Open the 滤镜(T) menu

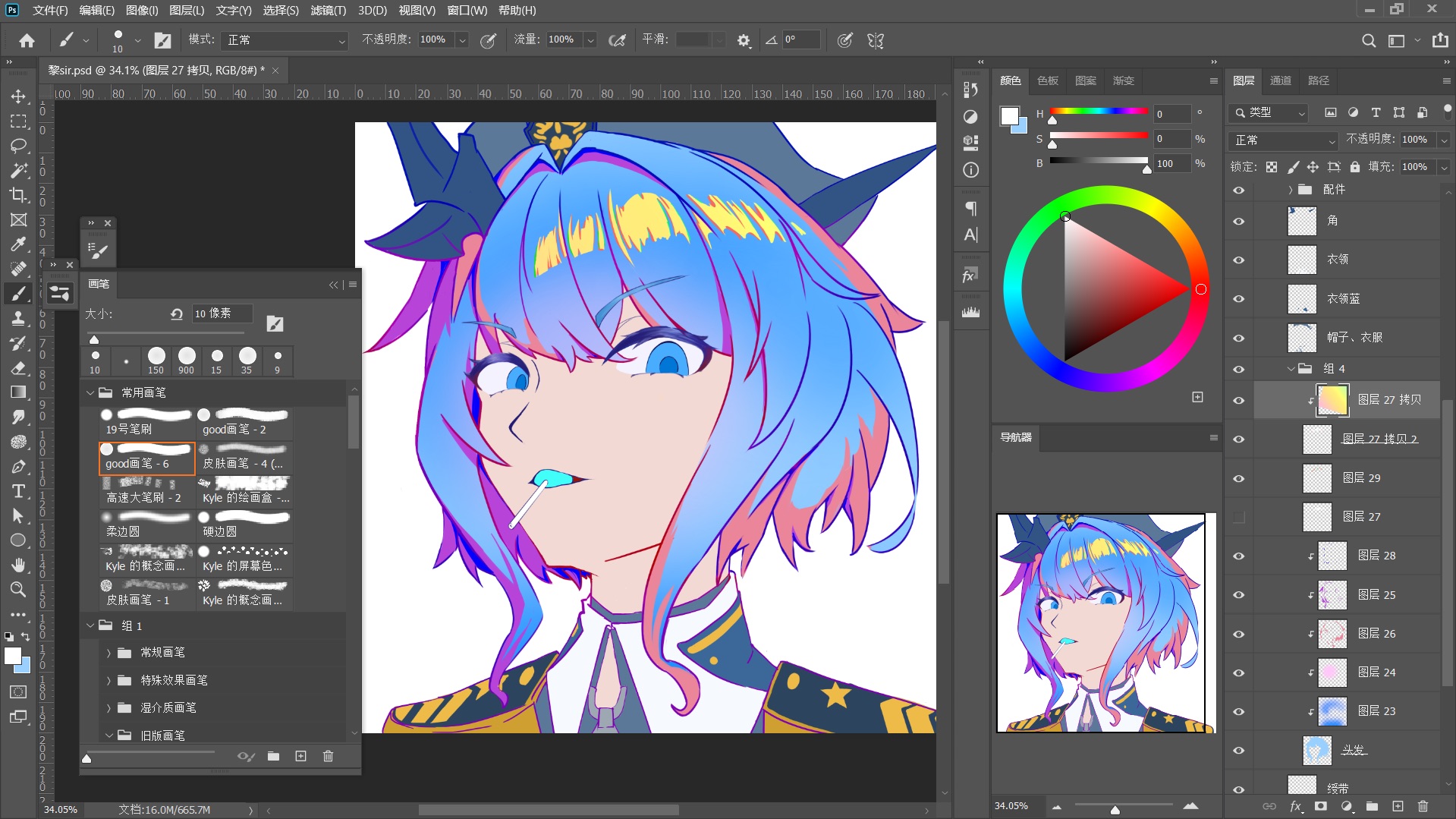328,10
